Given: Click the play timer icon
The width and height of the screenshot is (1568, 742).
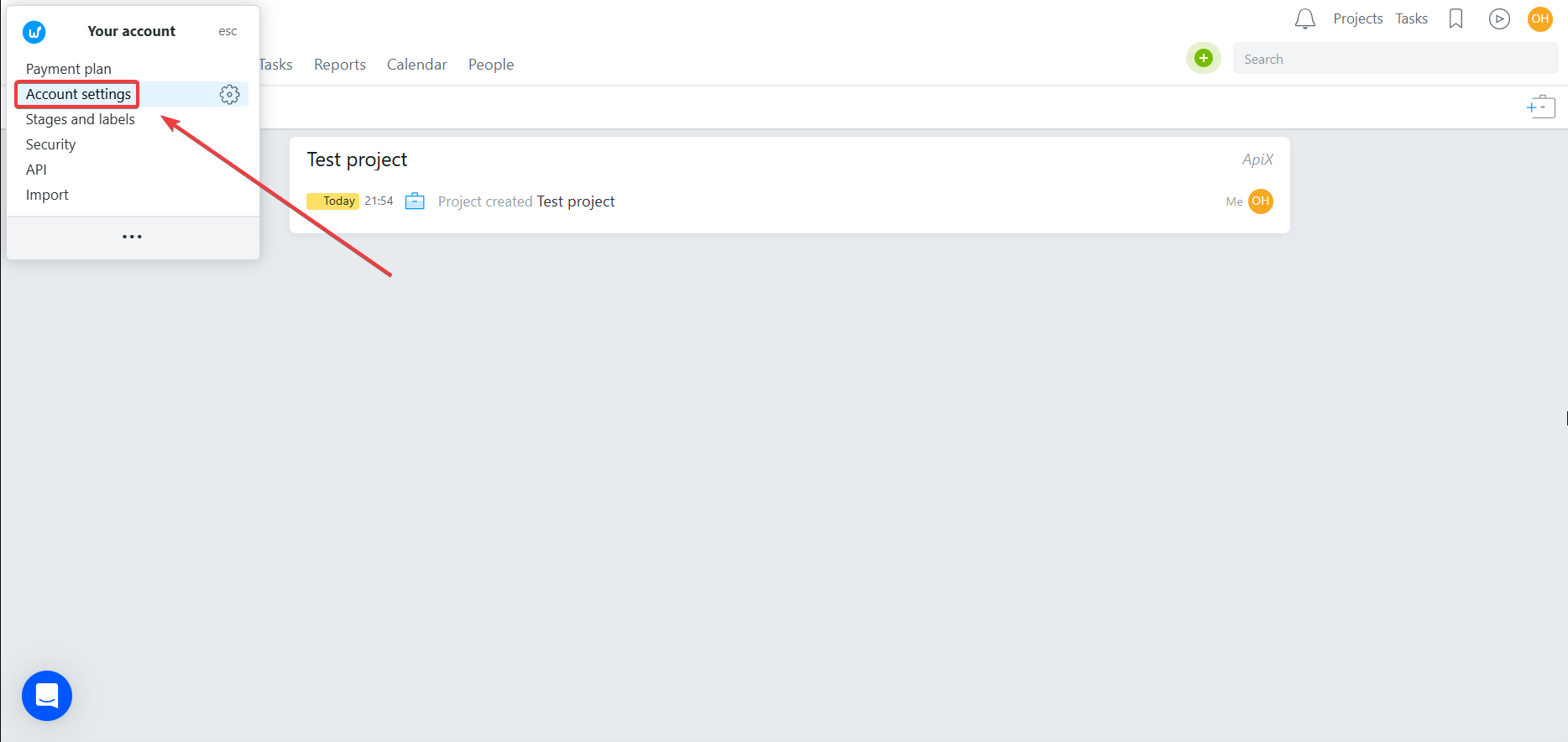Looking at the screenshot, I should (1499, 18).
